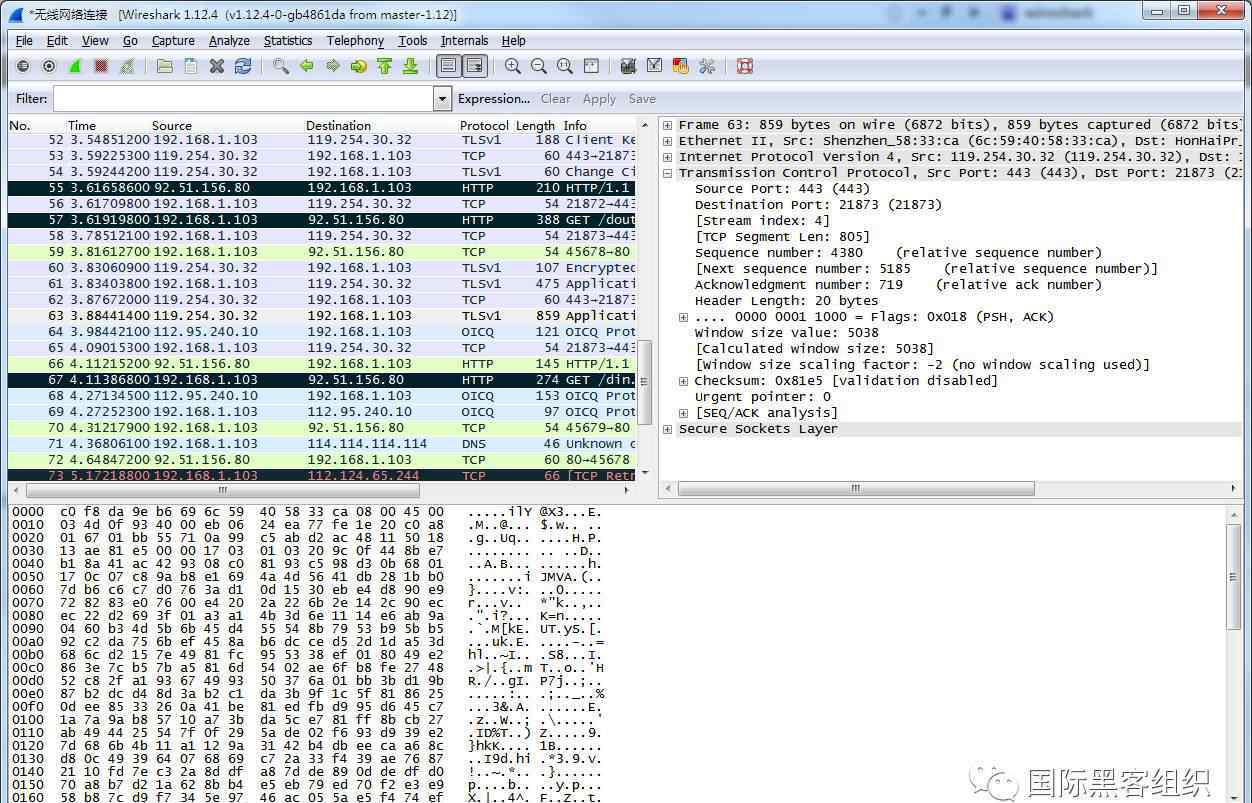The width and height of the screenshot is (1252, 803).
Task: Open the Edit menu
Action: pyautogui.click(x=58, y=41)
